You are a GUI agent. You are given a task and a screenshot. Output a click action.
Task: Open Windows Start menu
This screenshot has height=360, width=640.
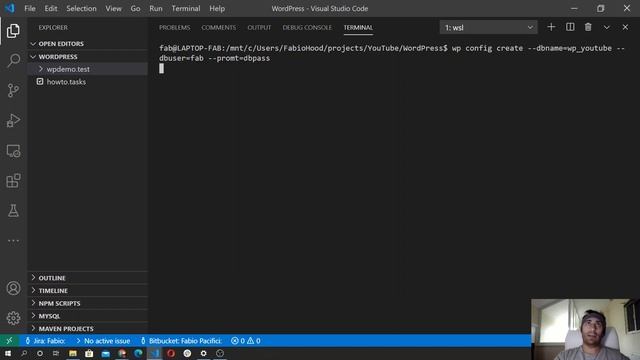(8, 353)
